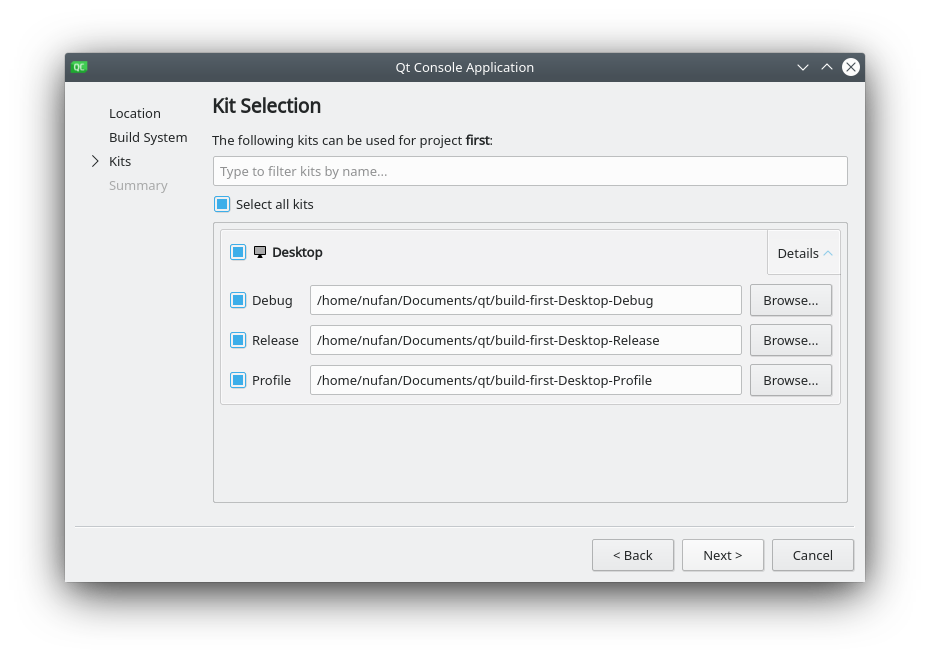Click the Desktop kit monitor icon
This screenshot has width=930, height=659.
pyautogui.click(x=260, y=252)
